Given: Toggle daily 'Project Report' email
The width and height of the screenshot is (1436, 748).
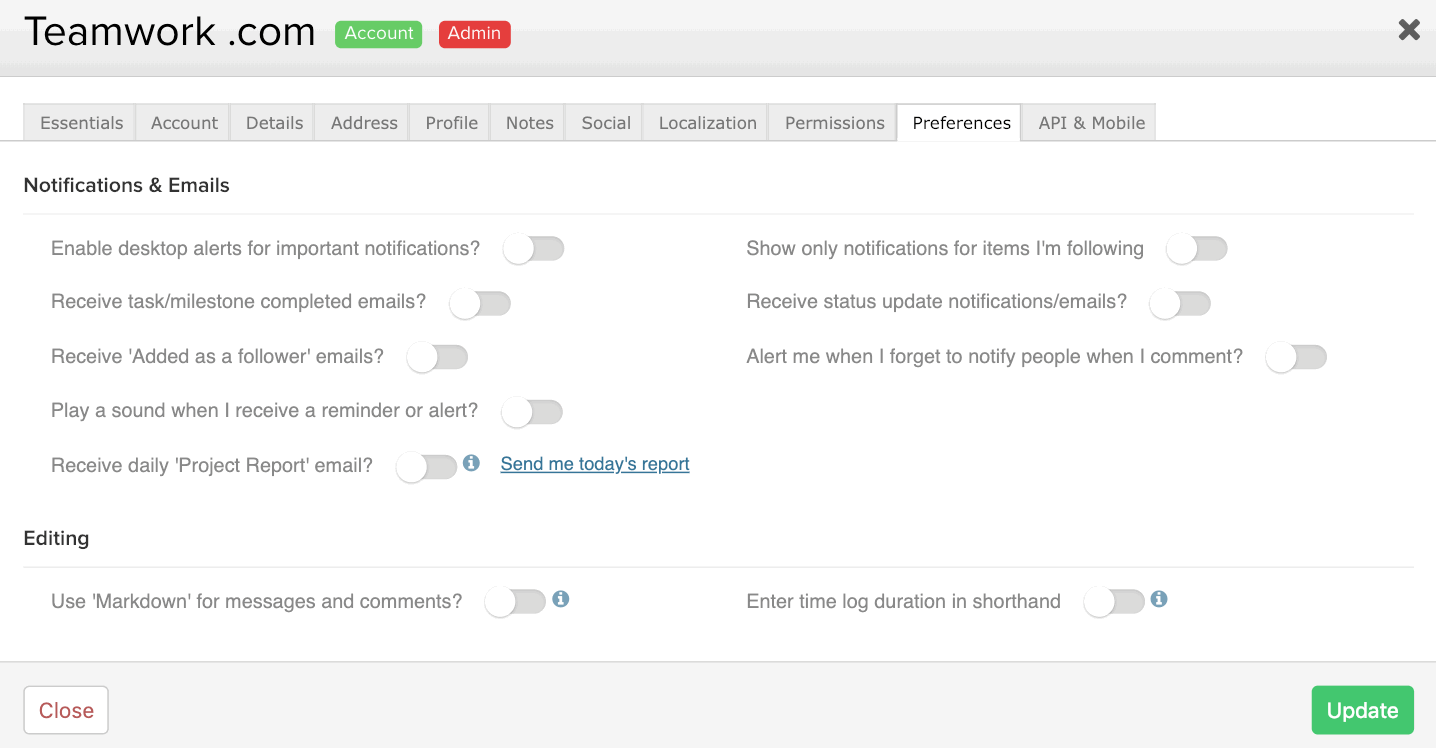Looking at the screenshot, I should click(427, 466).
